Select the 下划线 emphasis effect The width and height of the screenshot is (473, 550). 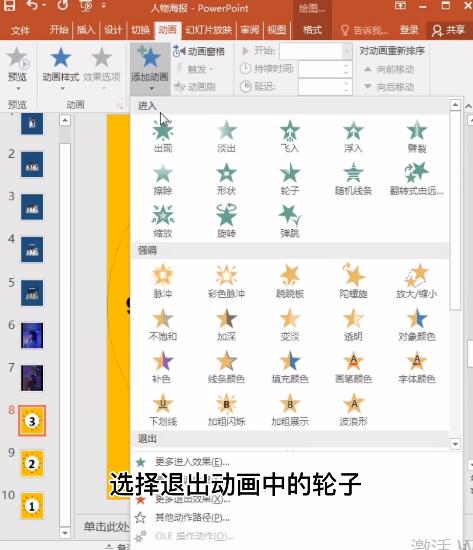coord(163,410)
